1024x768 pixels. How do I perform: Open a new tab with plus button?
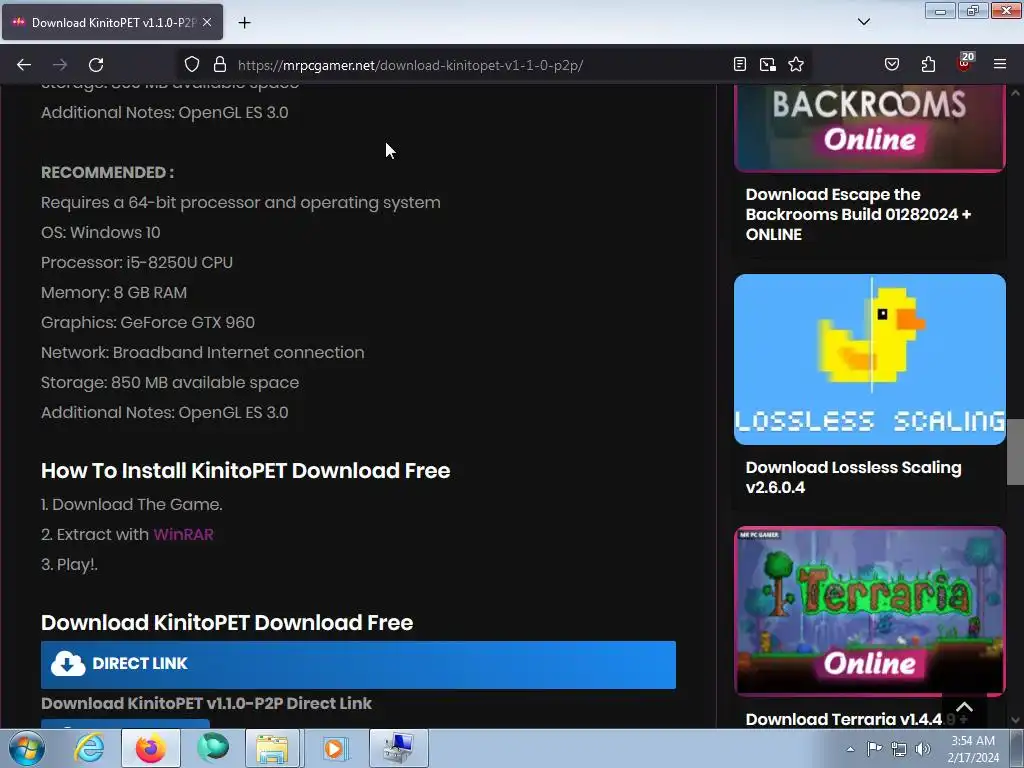[244, 23]
